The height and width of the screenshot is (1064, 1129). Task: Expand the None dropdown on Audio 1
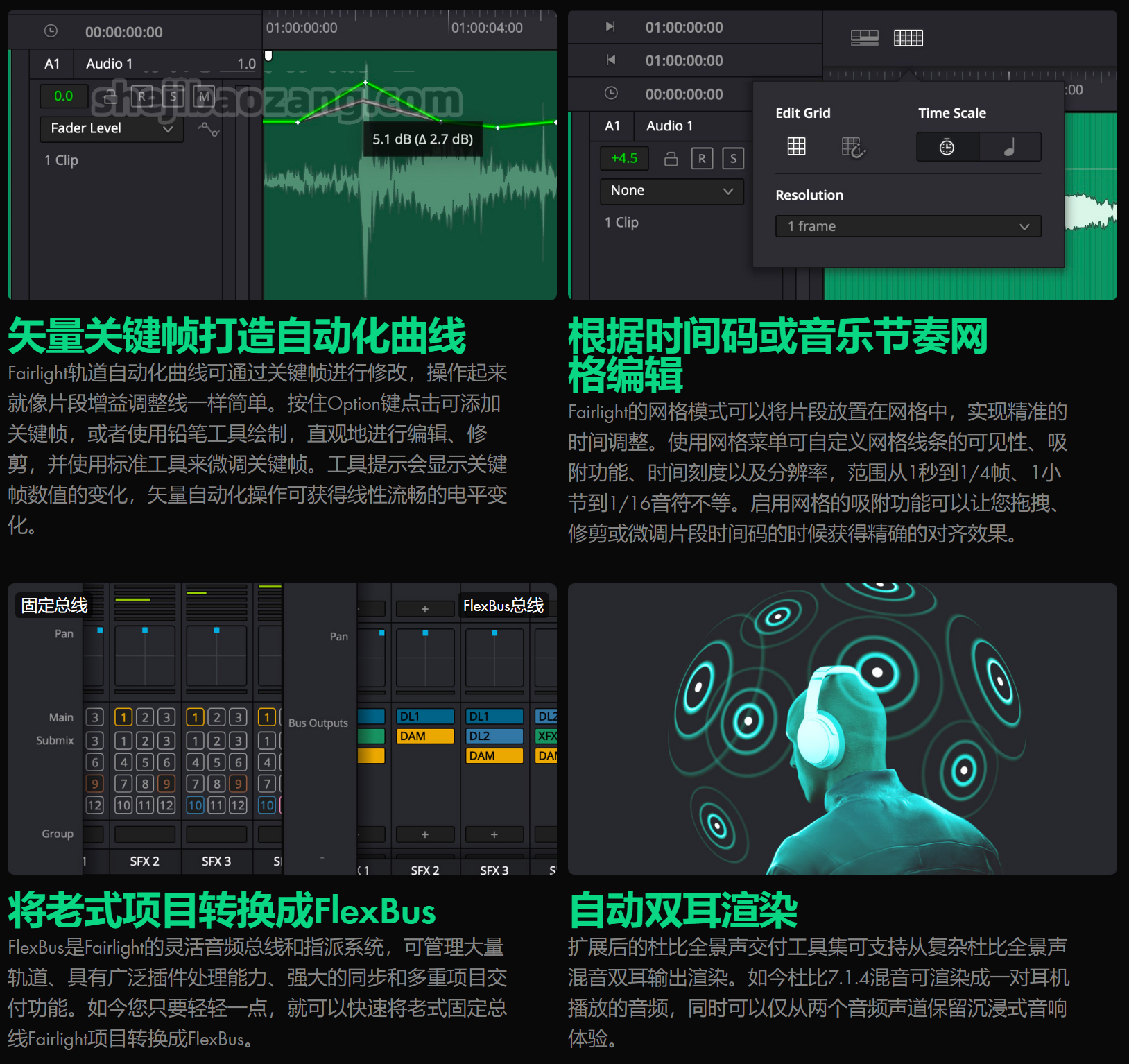click(671, 191)
